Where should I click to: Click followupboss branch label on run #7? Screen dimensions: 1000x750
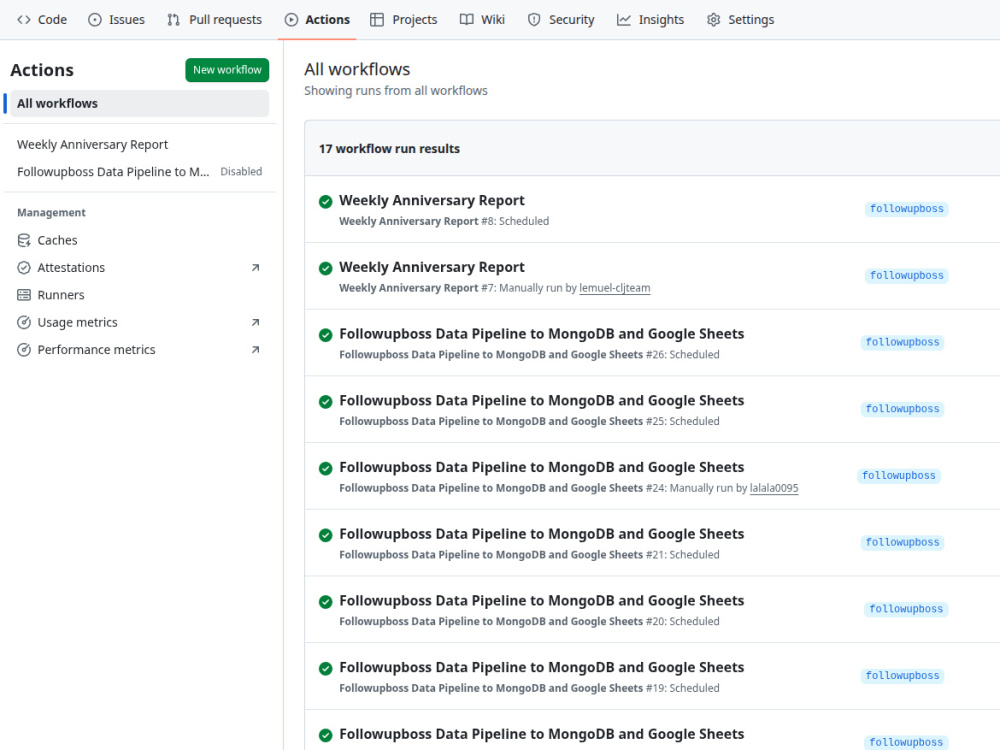coord(906,276)
